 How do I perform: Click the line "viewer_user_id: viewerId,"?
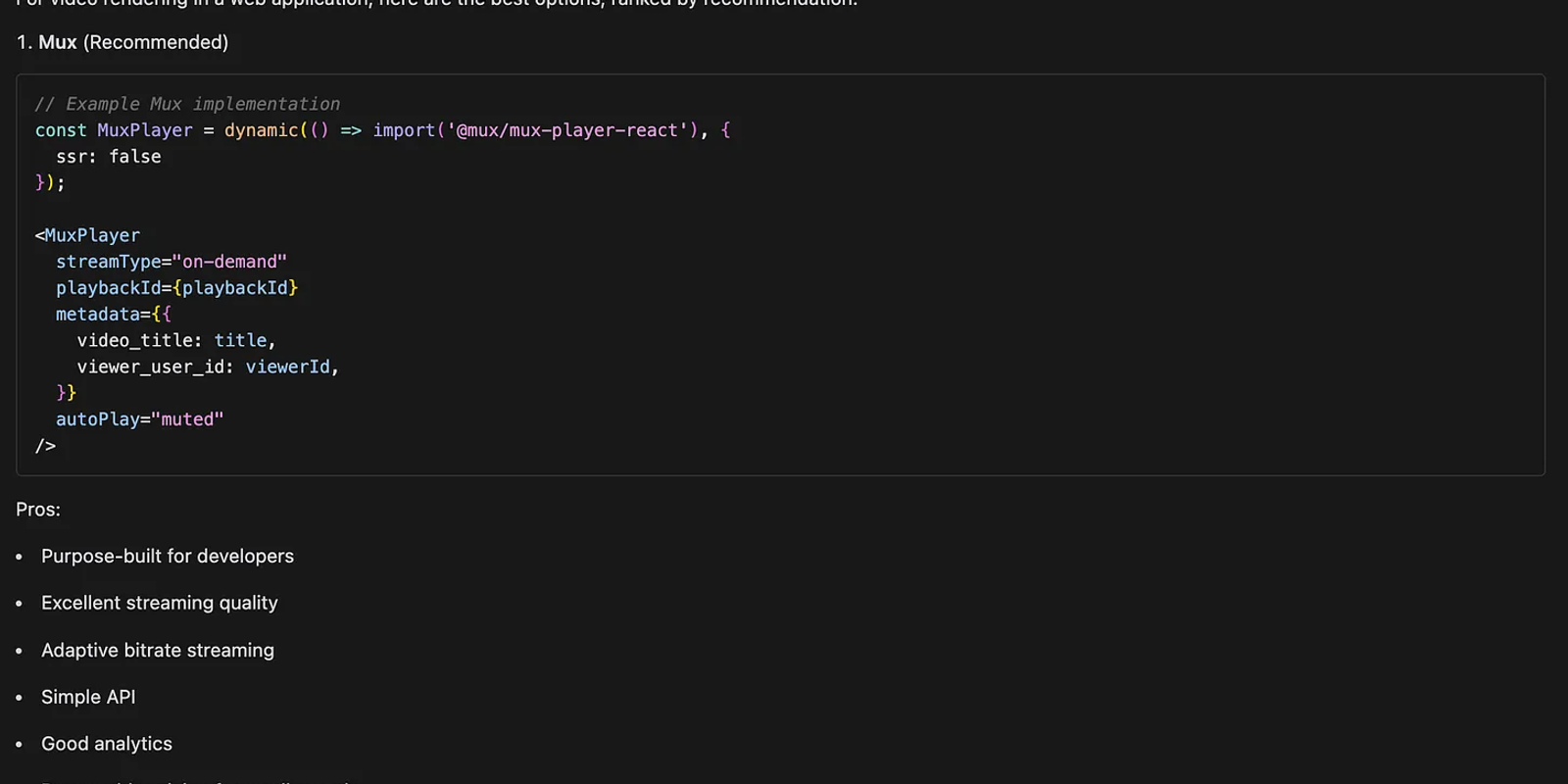208,367
